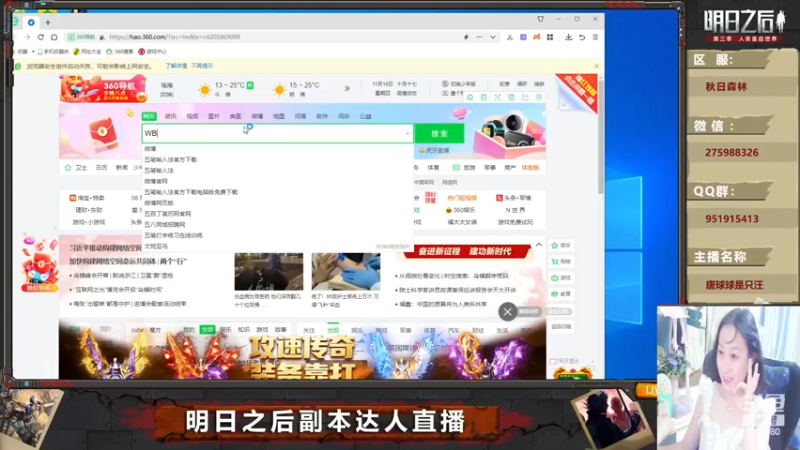Open the 收藏 favorites bookmark
The image size is (800, 450).
click(22, 52)
